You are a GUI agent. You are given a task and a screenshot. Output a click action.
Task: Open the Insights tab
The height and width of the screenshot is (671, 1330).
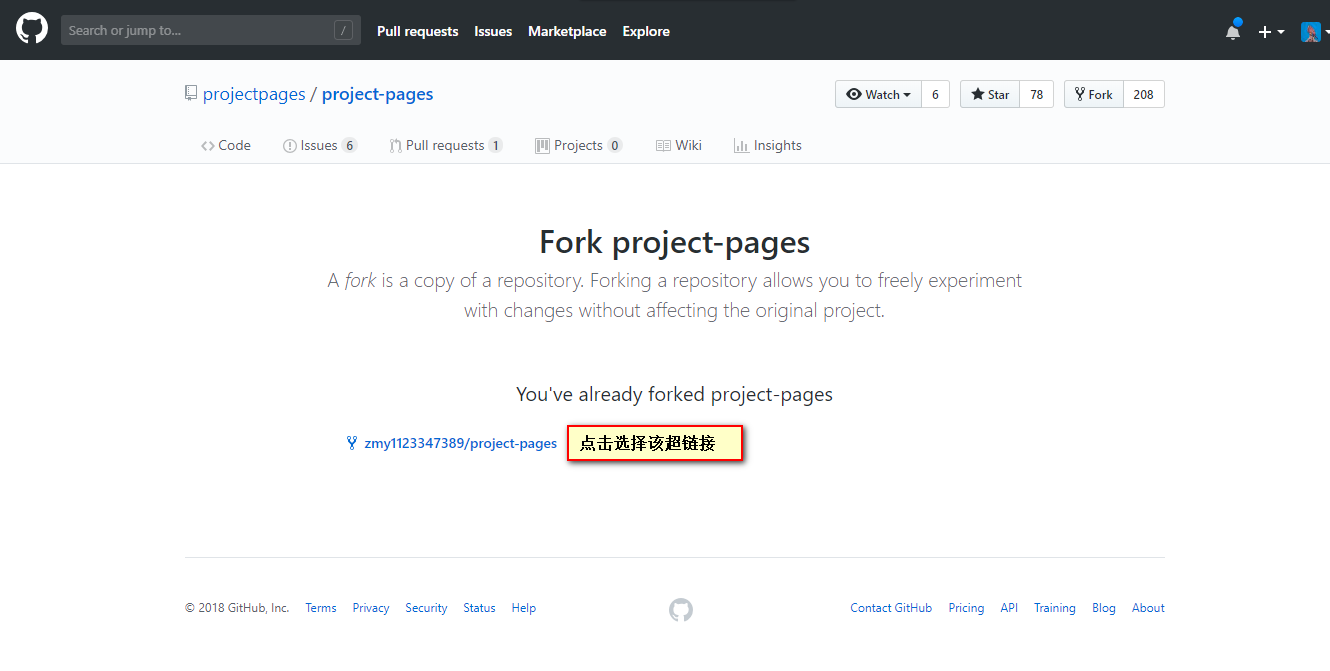[x=767, y=145]
